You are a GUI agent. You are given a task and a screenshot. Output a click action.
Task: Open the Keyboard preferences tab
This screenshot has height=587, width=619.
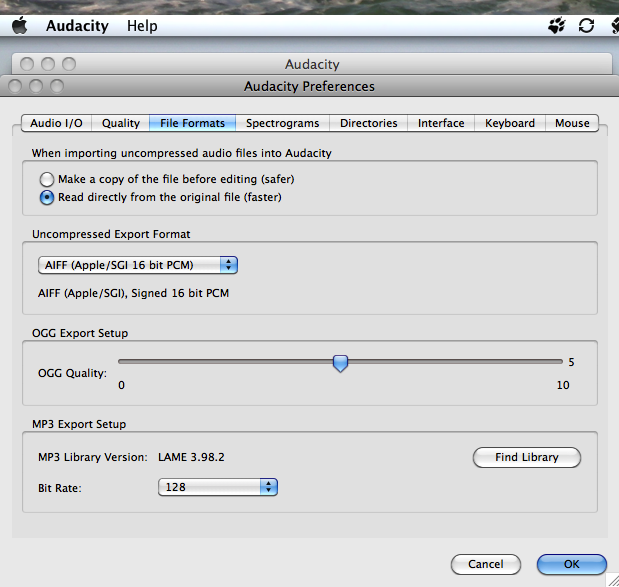click(510, 123)
